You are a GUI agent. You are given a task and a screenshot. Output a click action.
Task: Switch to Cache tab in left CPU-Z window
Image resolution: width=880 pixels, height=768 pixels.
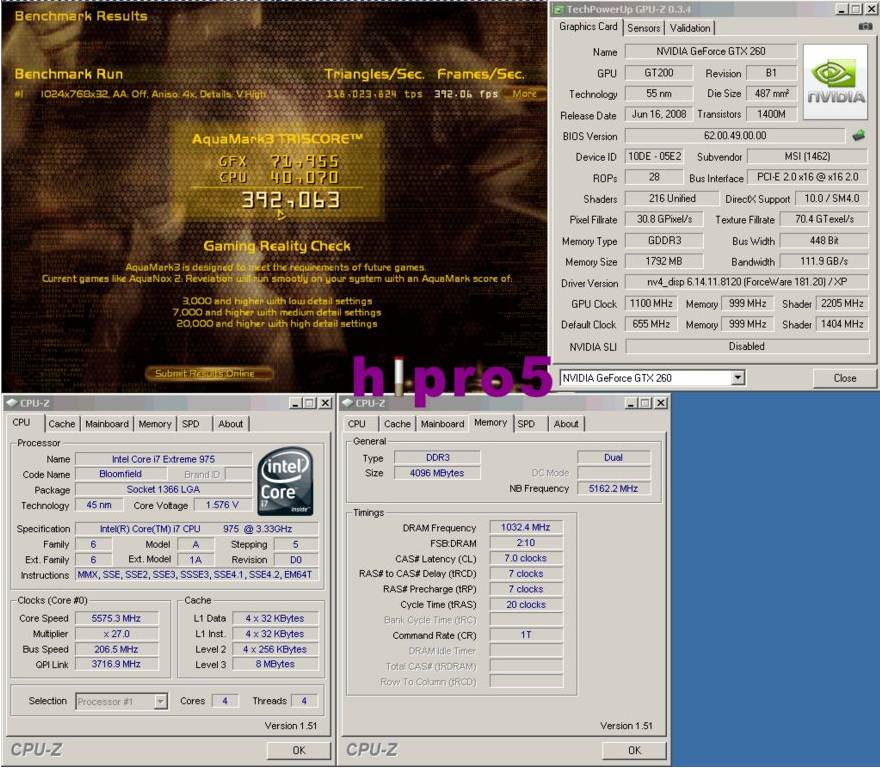[62, 424]
